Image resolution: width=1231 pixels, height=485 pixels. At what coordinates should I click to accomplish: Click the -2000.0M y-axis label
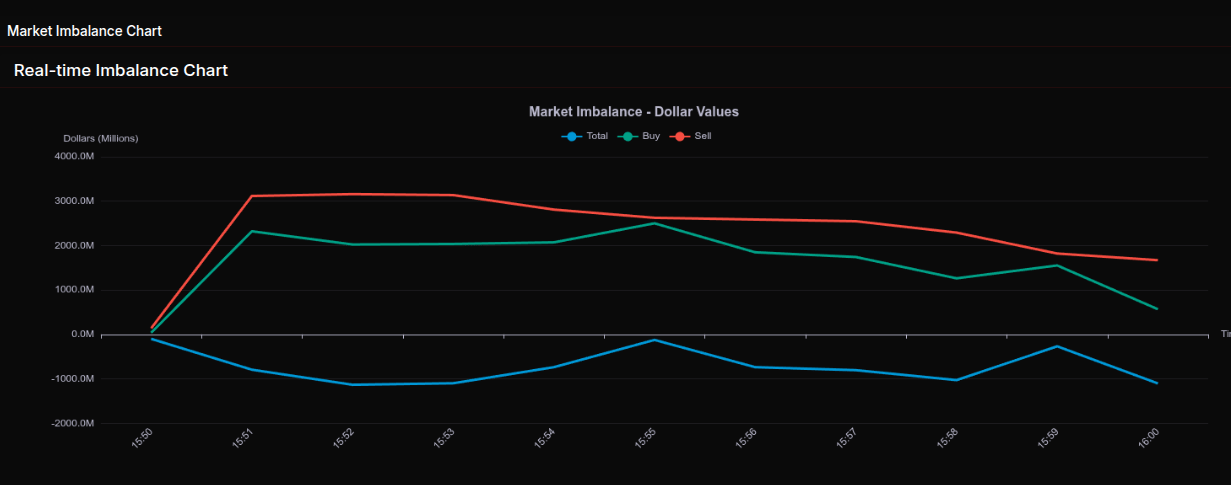[x=74, y=423]
